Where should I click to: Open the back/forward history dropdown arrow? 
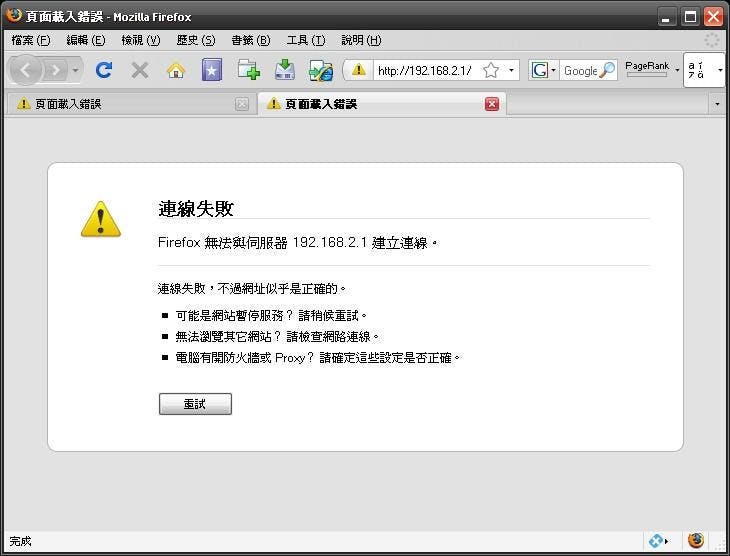point(75,70)
